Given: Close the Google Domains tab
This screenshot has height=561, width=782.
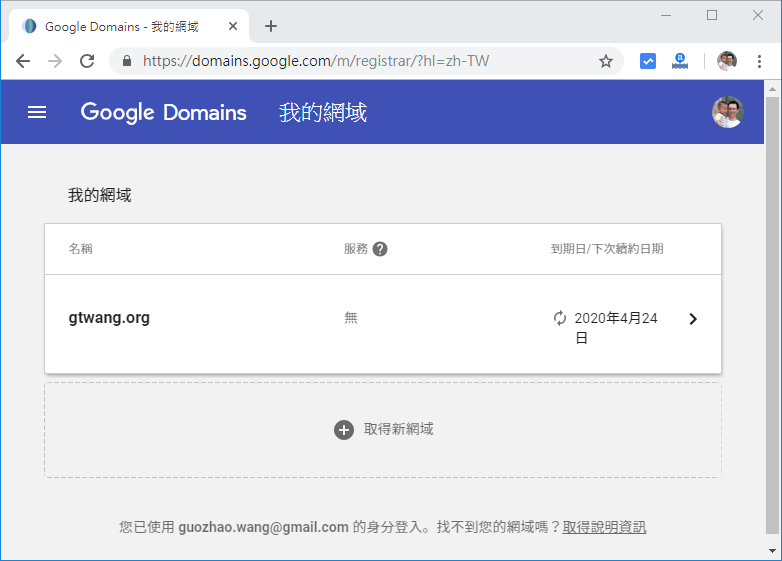Looking at the screenshot, I should pos(233,26).
